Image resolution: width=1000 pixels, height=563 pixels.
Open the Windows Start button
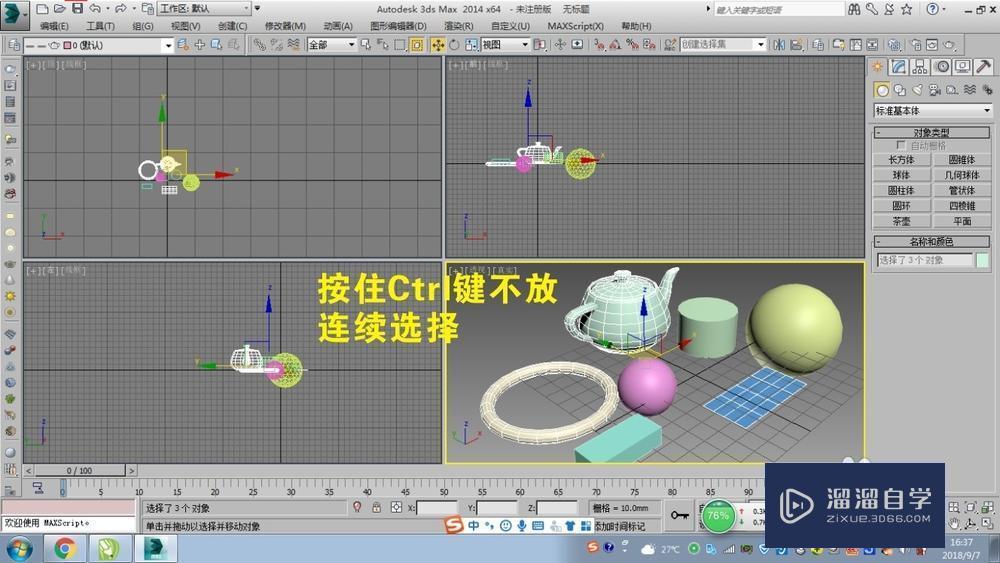click(x=19, y=548)
